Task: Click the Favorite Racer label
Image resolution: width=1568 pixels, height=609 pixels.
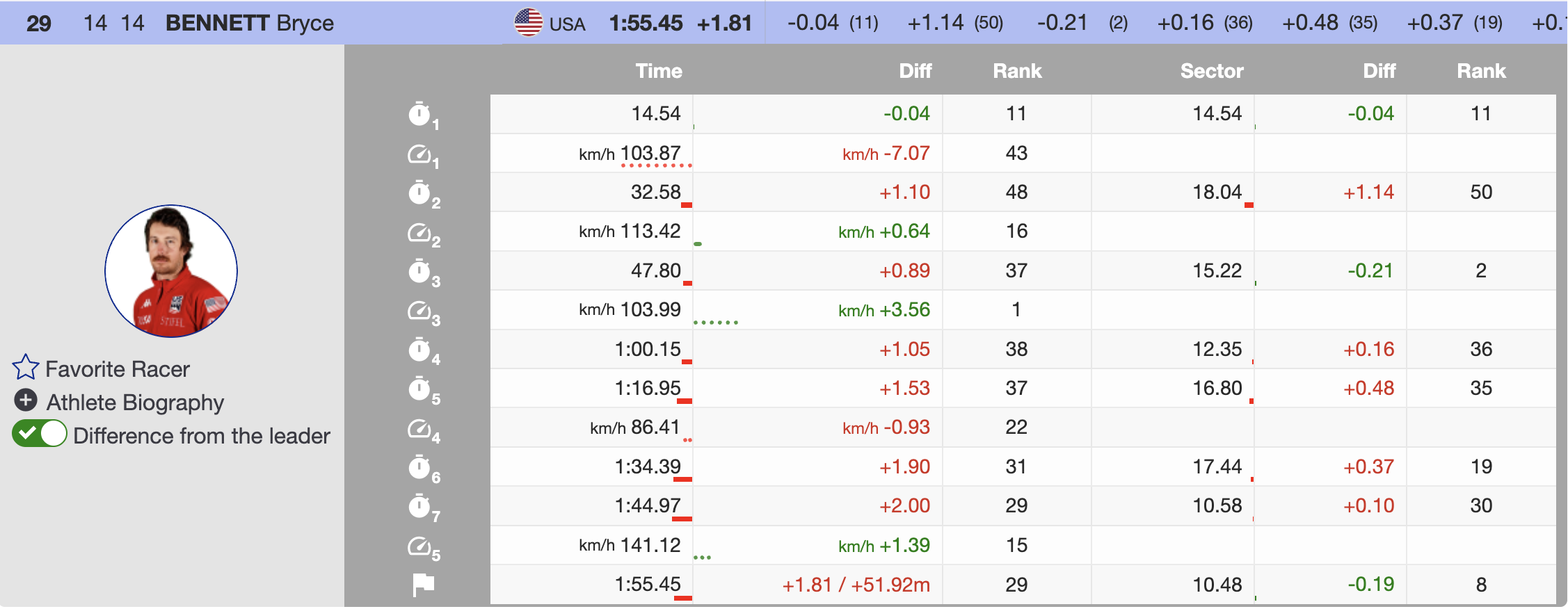Action: point(117,369)
